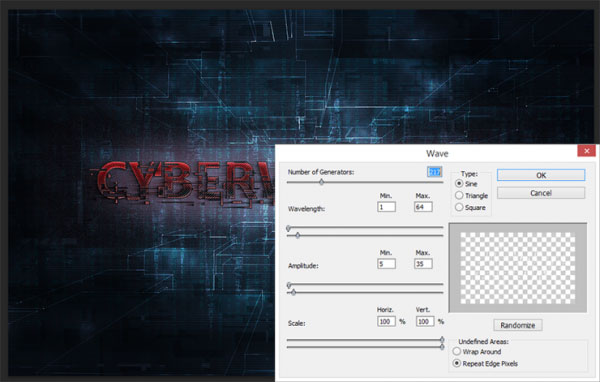This screenshot has height=382, width=600.
Task: Cancel the Wave filter dialog
Action: [541, 193]
